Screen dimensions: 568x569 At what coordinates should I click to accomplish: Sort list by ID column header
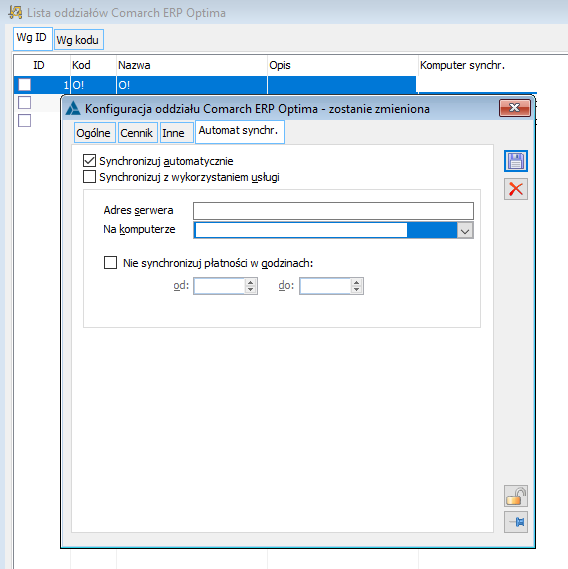tap(42, 65)
